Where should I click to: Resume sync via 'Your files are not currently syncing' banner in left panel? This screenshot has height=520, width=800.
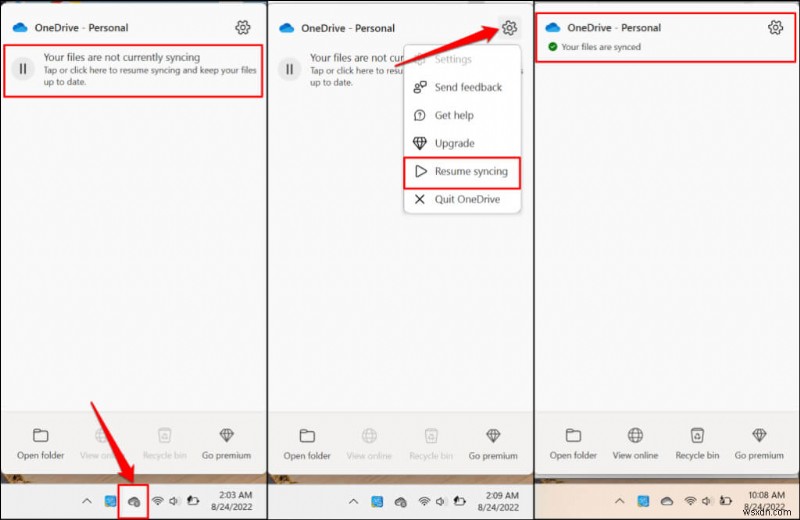pos(133,70)
